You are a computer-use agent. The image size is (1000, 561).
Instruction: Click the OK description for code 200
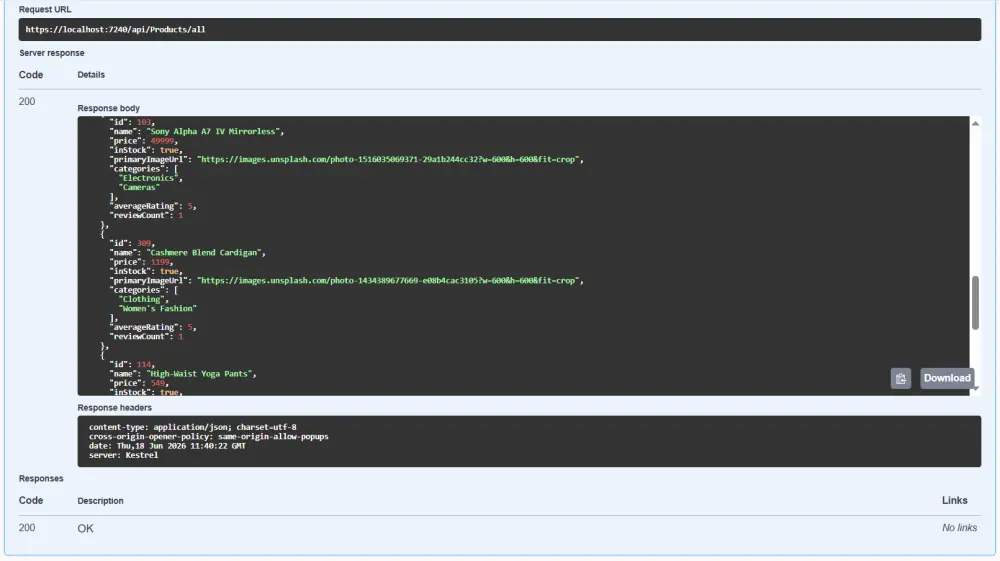tap(85, 528)
